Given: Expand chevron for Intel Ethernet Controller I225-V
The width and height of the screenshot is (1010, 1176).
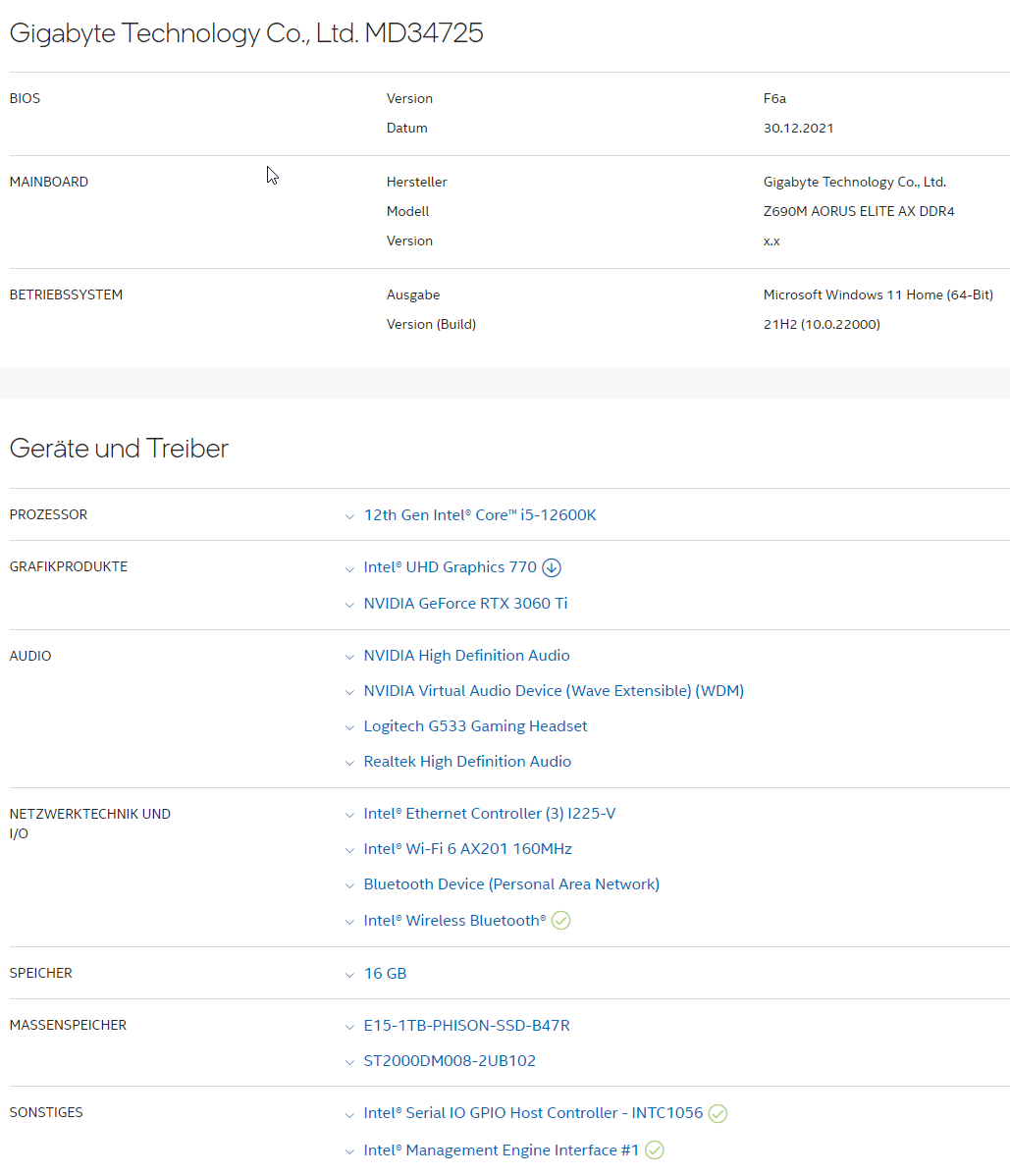Looking at the screenshot, I should pos(349,816).
